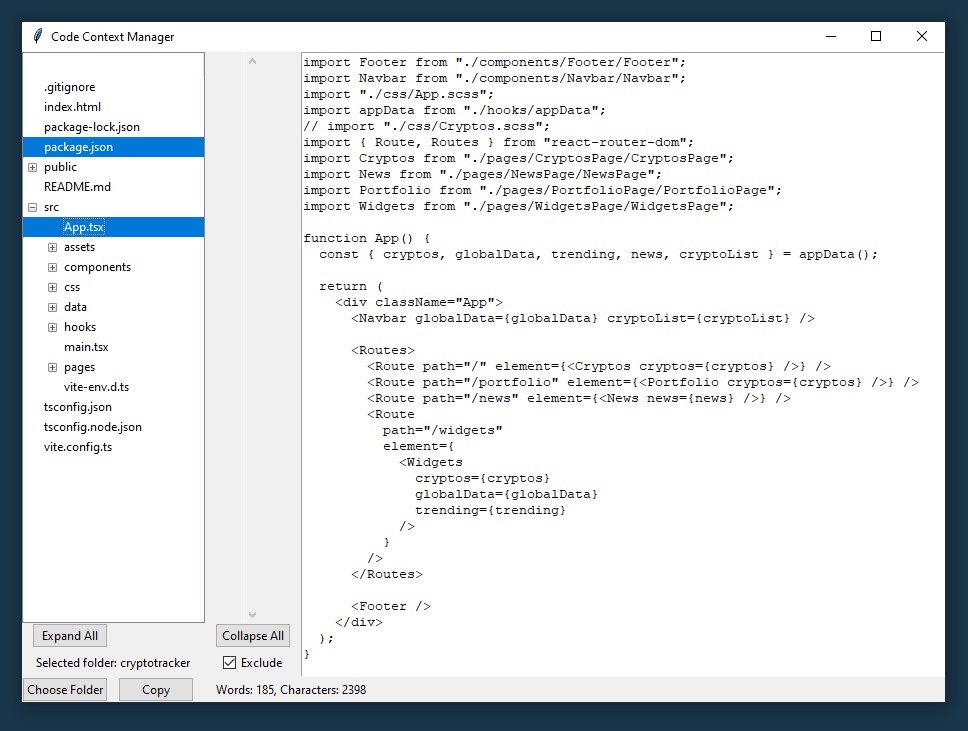Expand the pages folder
This screenshot has width=968, height=731.
click(x=53, y=367)
